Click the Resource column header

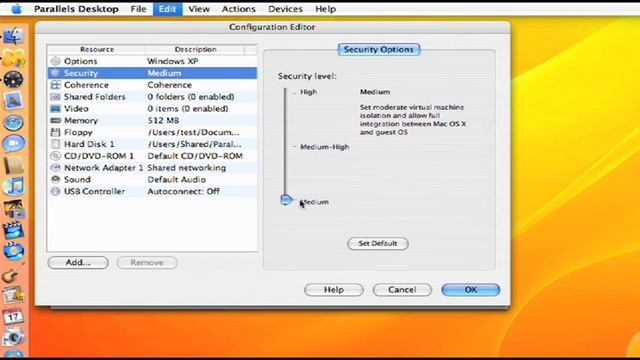point(97,49)
